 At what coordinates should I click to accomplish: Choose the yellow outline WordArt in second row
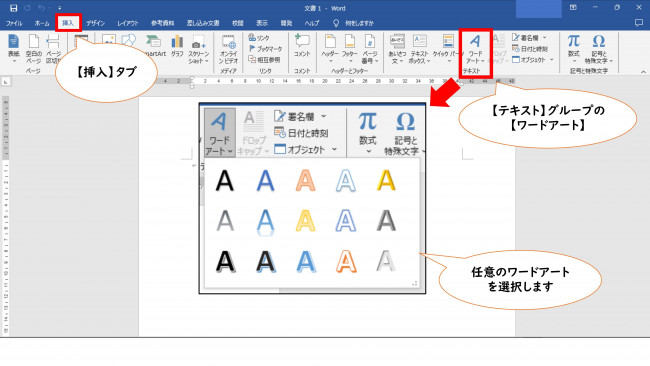pos(306,221)
